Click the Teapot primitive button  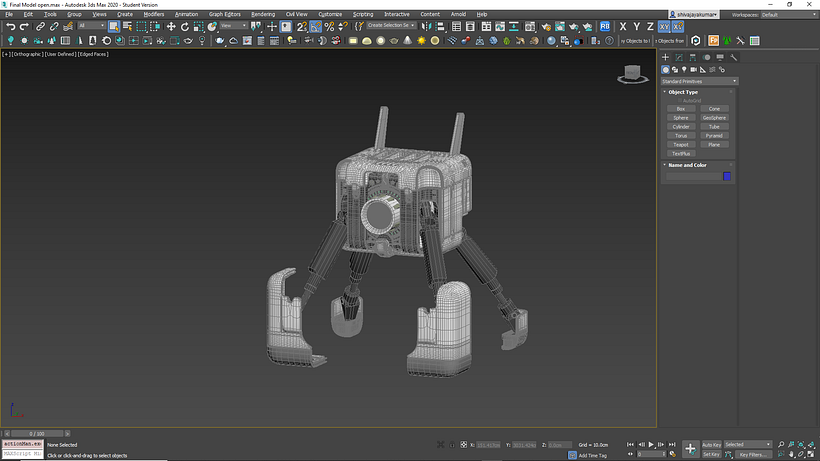680,145
